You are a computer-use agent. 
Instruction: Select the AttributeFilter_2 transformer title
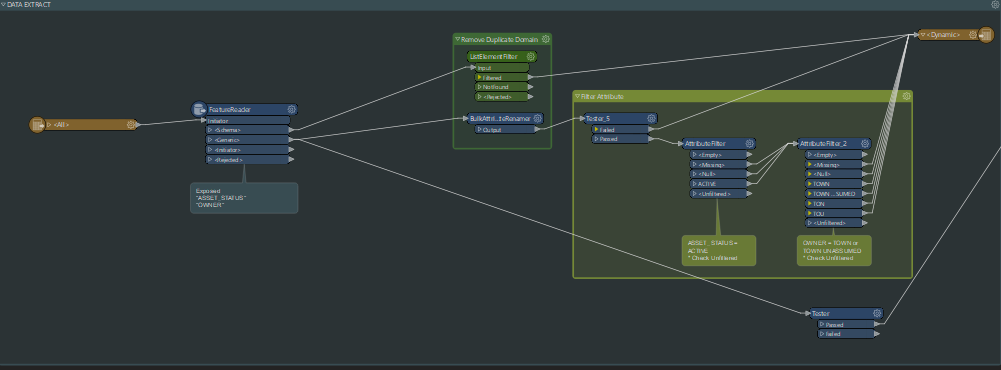point(823,144)
